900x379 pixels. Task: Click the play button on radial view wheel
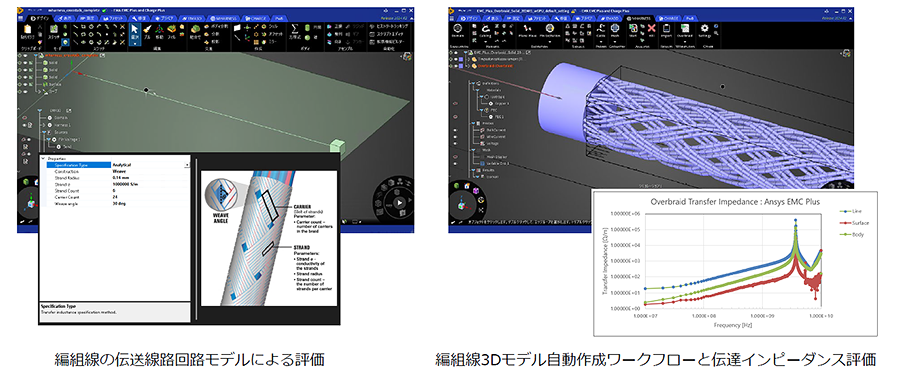(399, 202)
